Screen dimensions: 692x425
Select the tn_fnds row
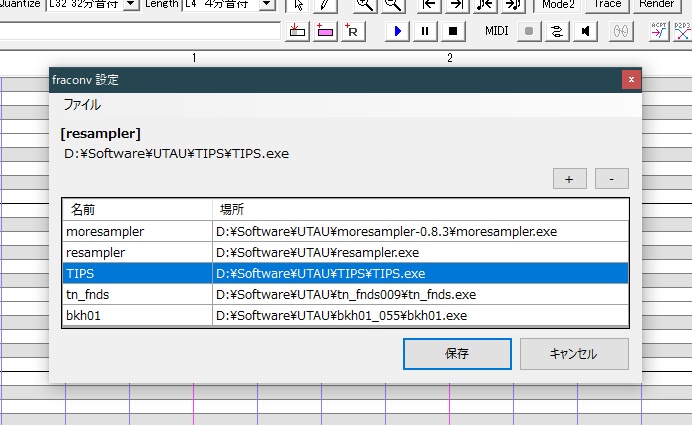[x=346, y=294]
